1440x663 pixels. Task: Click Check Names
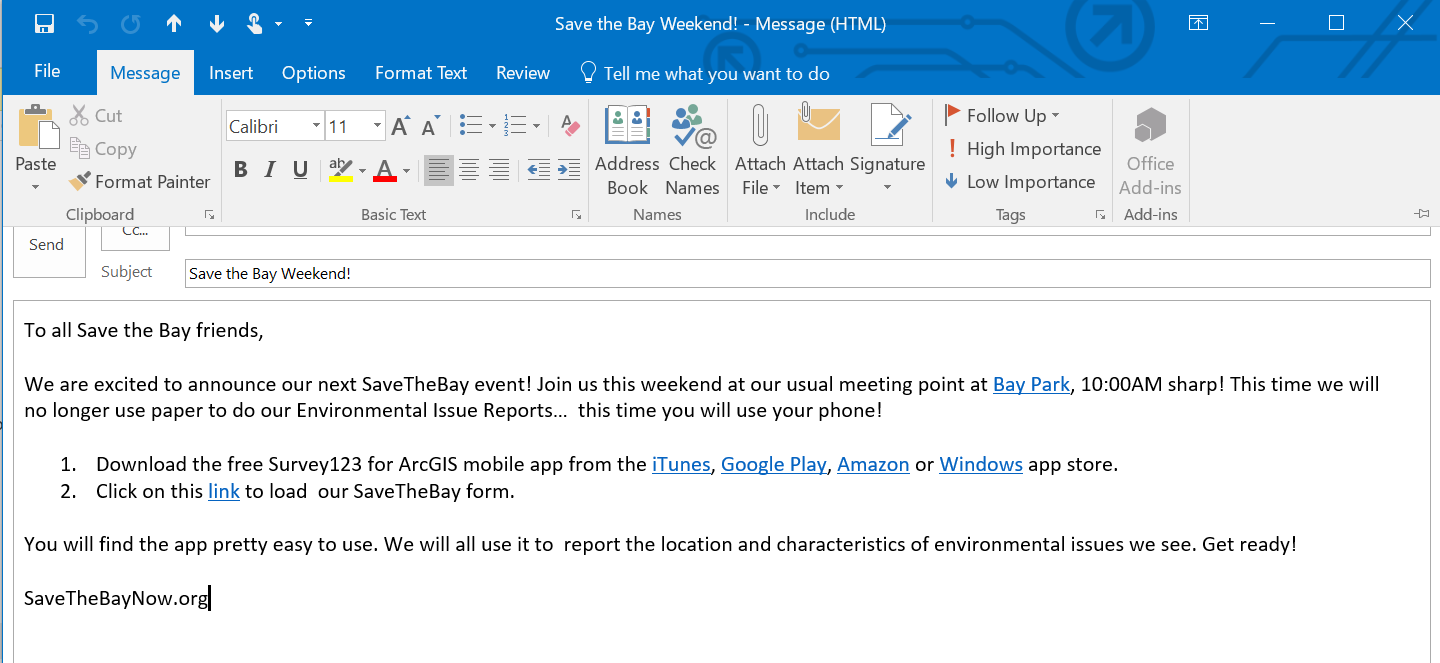click(x=692, y=150)
